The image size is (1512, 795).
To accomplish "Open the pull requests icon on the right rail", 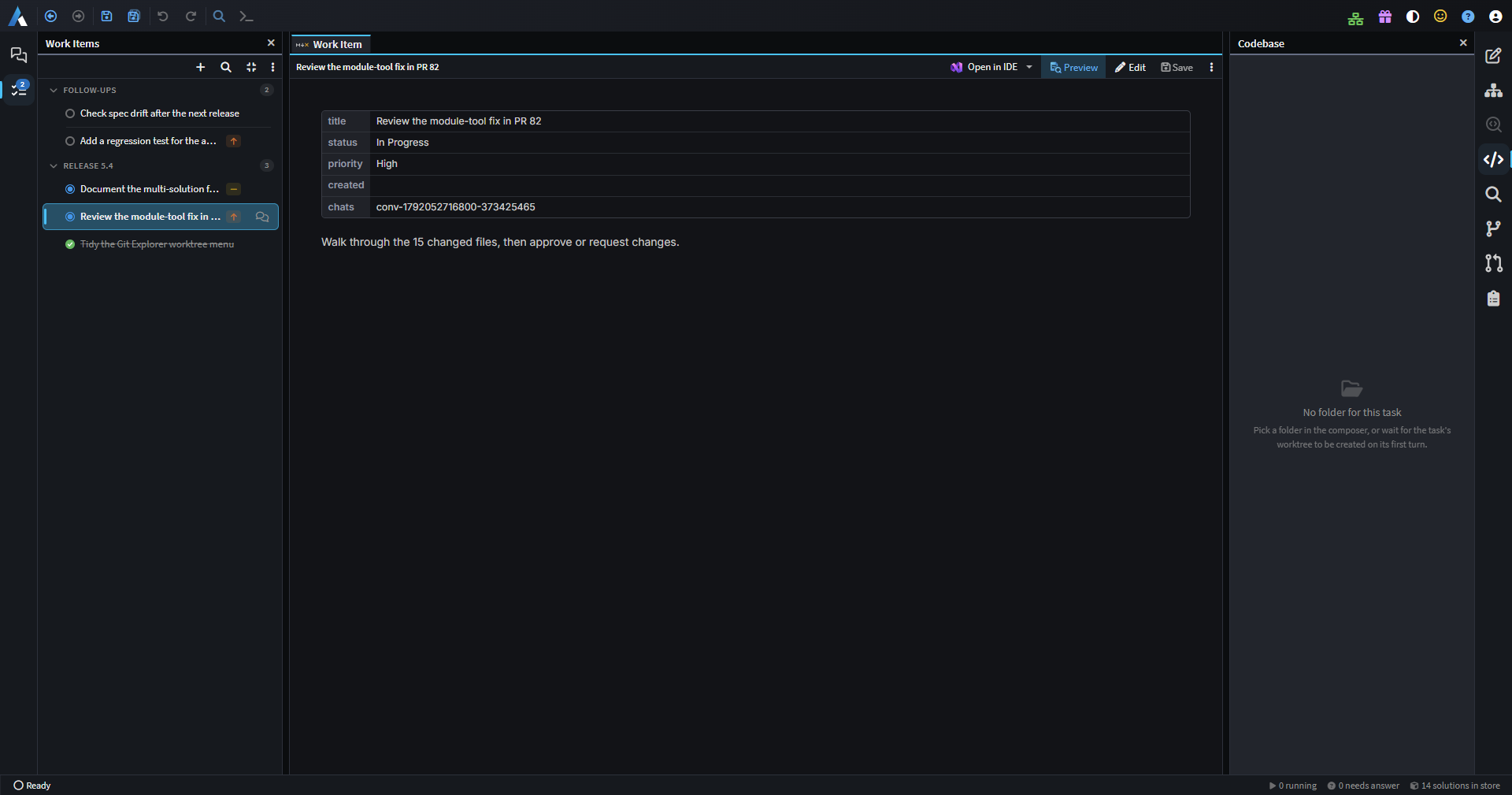I will point(1493,263).
